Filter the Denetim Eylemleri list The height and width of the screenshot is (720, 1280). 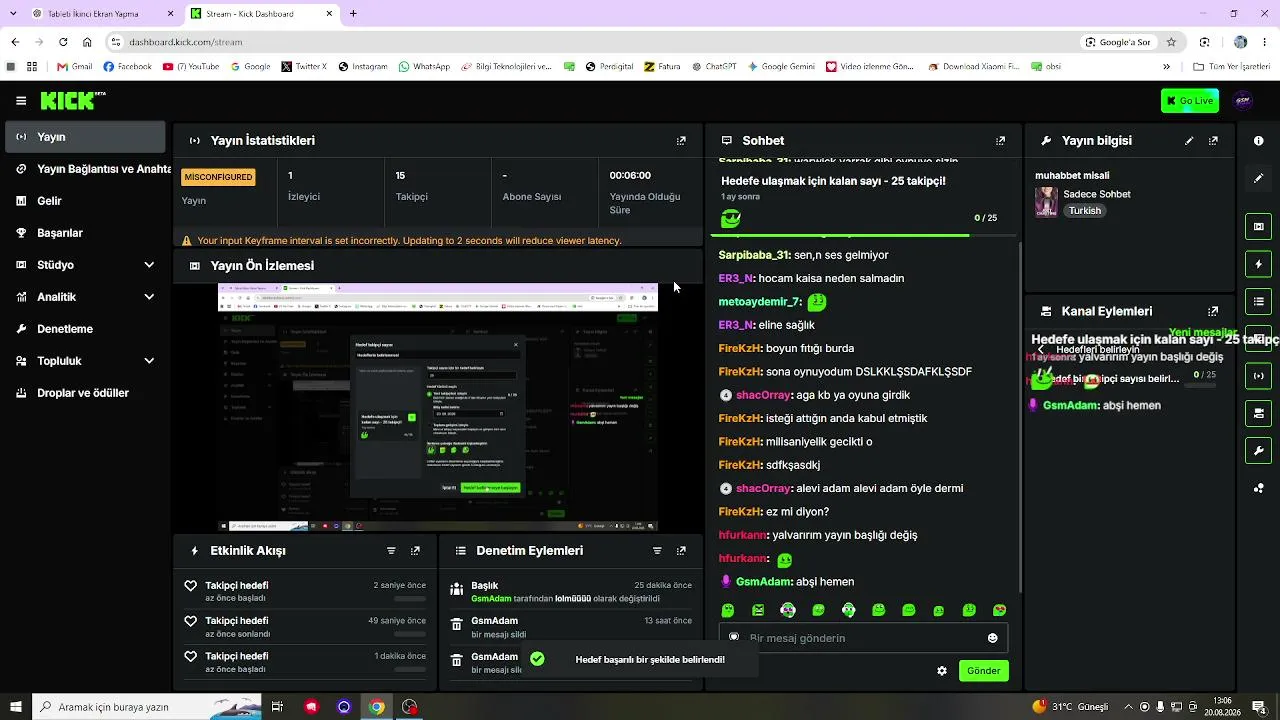click(657, 551)
